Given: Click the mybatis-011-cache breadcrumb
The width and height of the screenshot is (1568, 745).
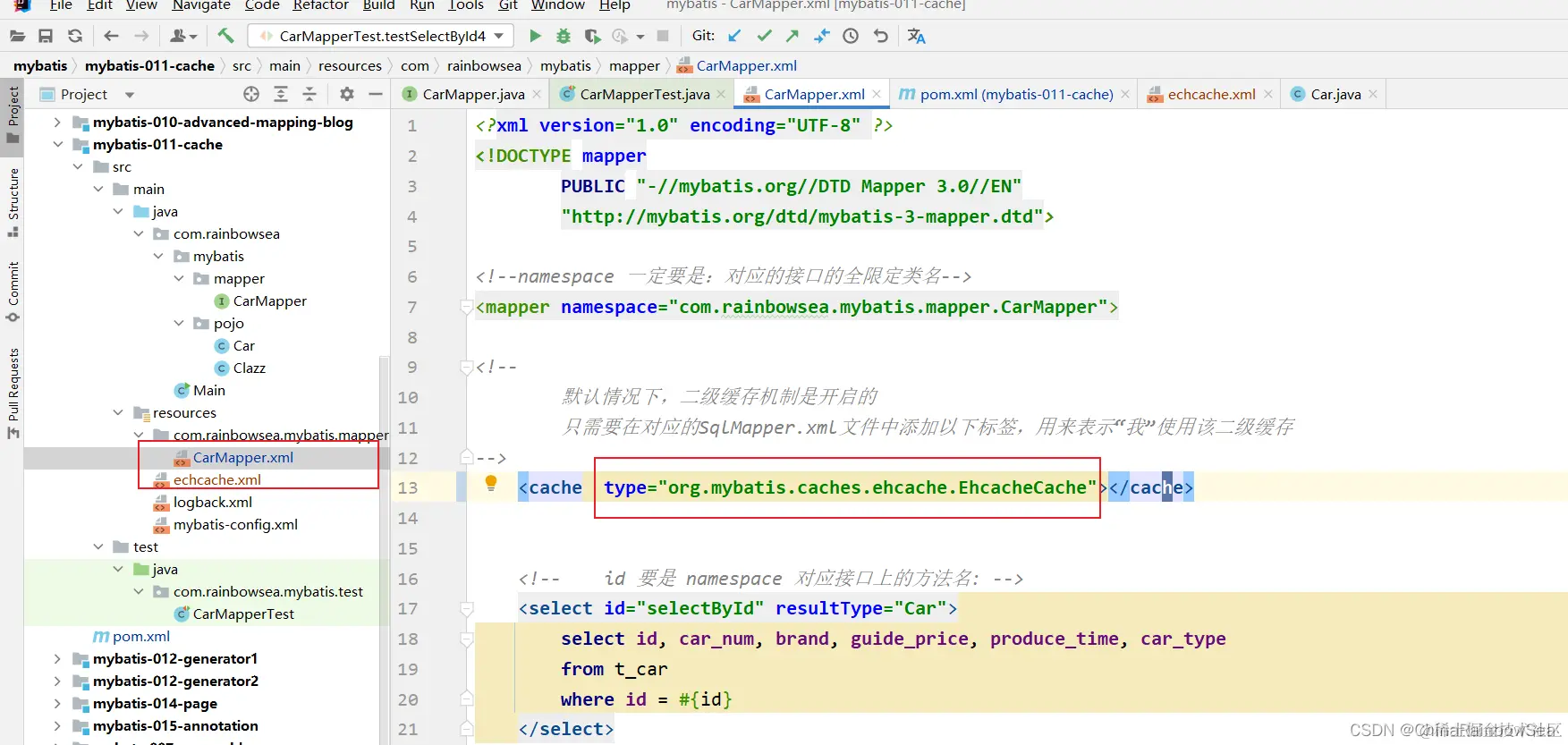Looking at the screenshot, I should pyautogui.click(x=149, y=65).
